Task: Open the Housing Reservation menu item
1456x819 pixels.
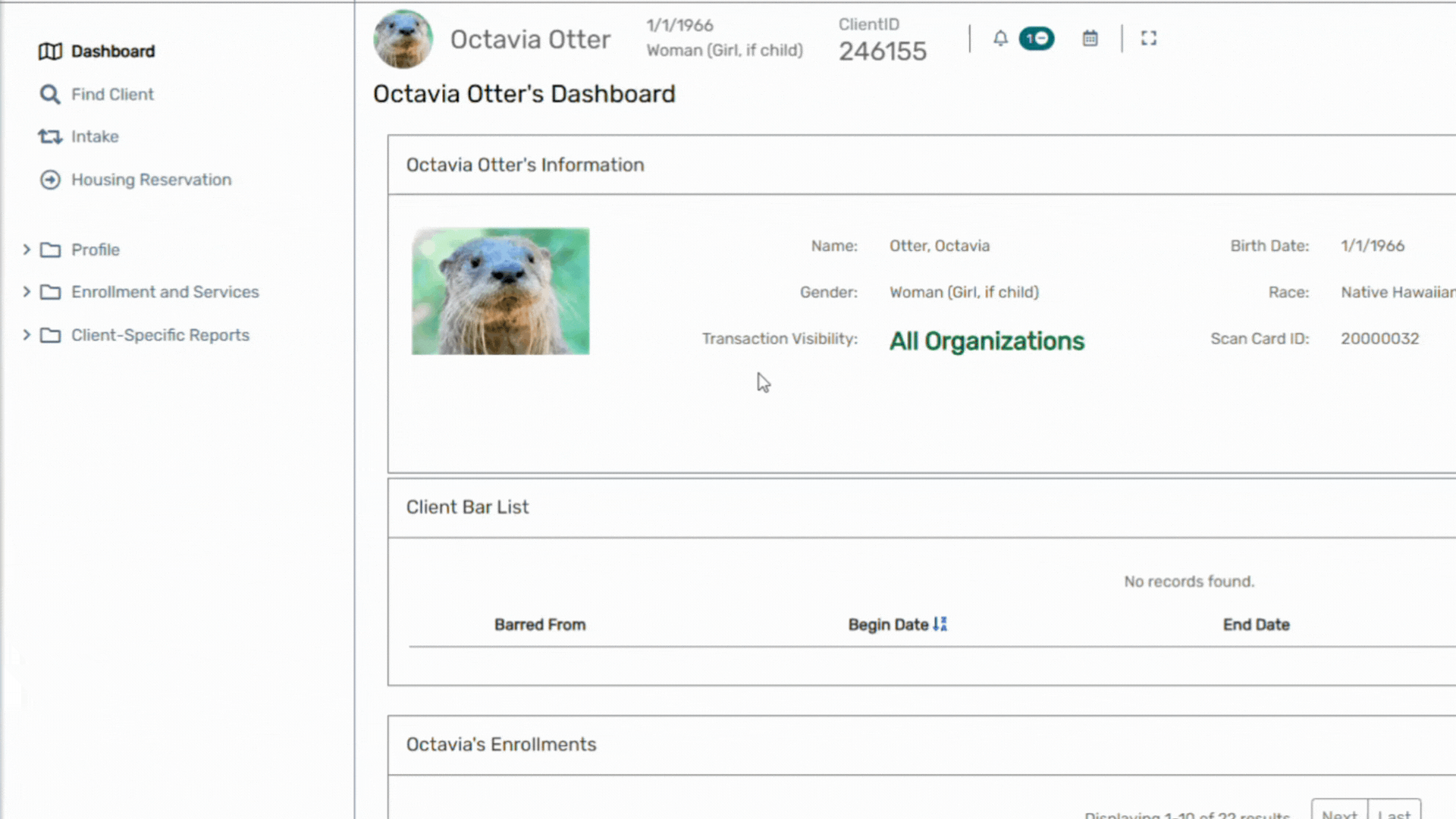Action: tap(151, 180)
